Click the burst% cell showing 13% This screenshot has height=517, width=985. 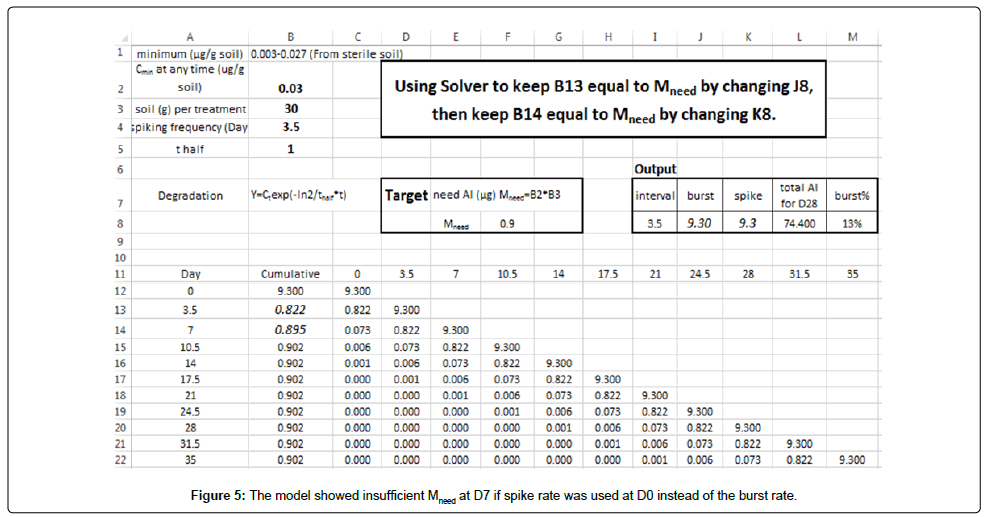click(852, 225)
